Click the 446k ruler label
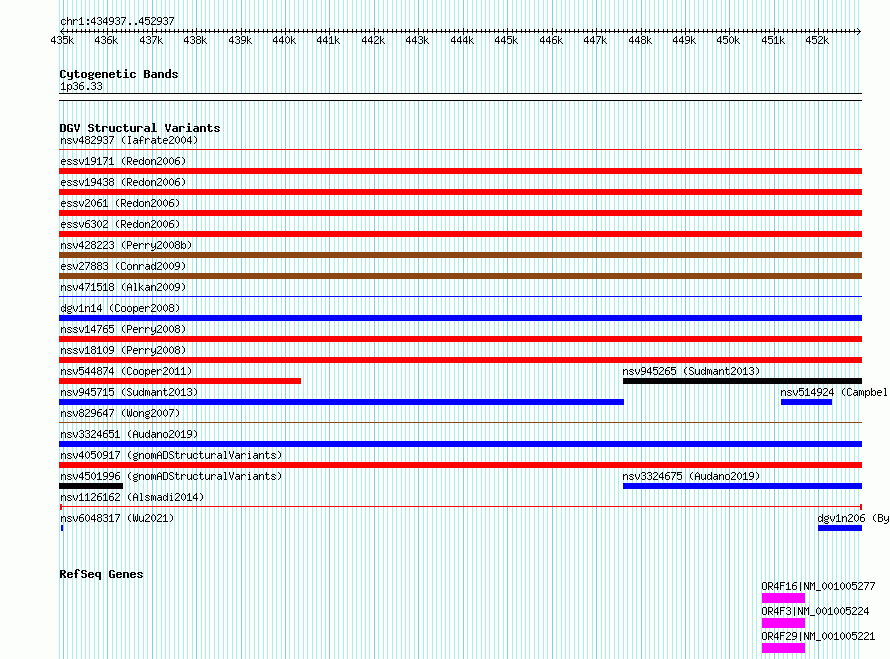Screen dimensions: 890x659 [x=551, y=40]
